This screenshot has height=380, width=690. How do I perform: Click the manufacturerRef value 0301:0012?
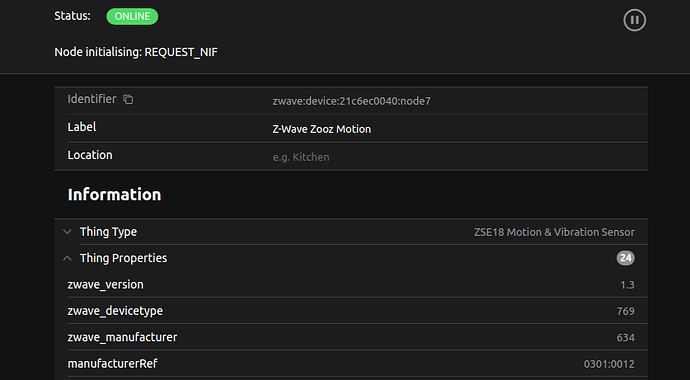coord(609,364)
